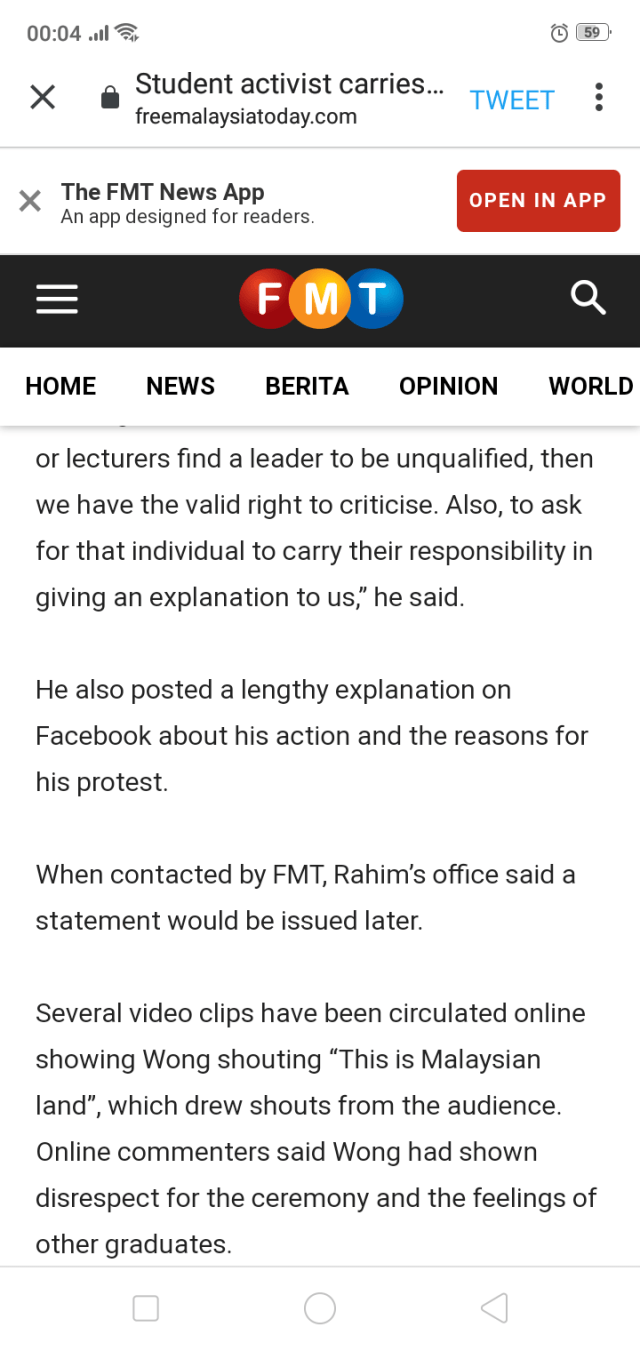Switch to the NEWS tab

(x=180, y=386)
